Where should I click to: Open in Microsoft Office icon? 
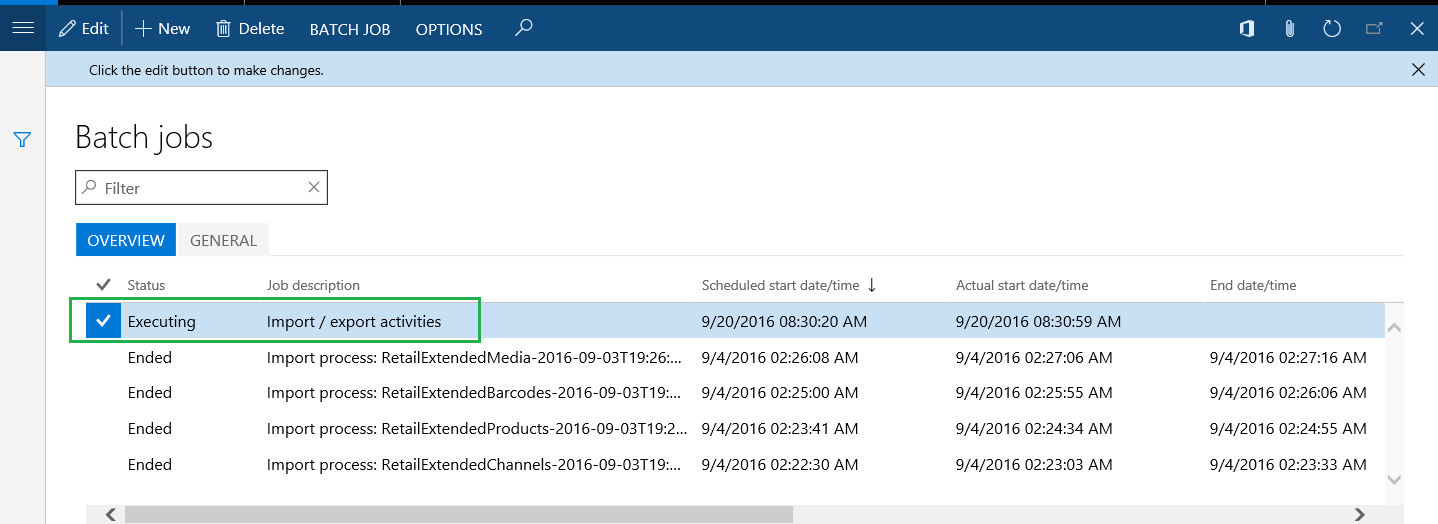[x=1246, y=29]
